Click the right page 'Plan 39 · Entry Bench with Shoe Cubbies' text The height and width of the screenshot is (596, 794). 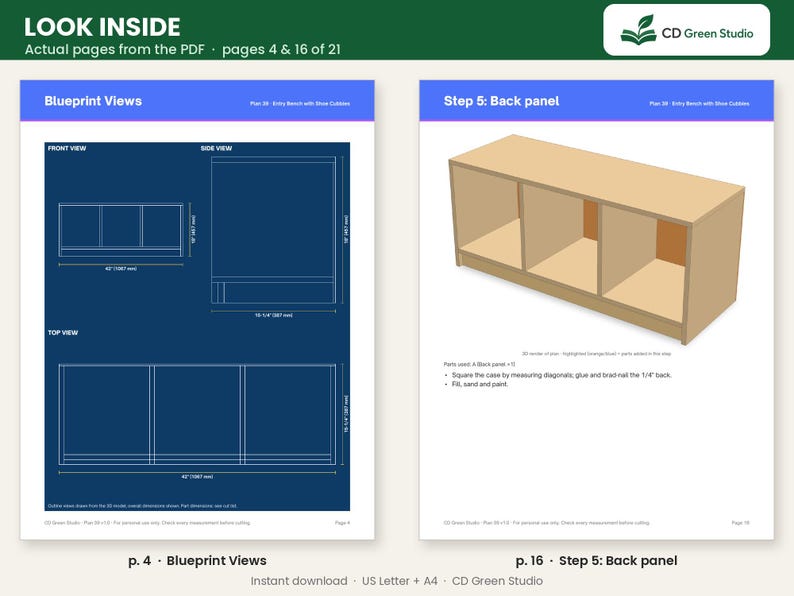click(699, 103)
